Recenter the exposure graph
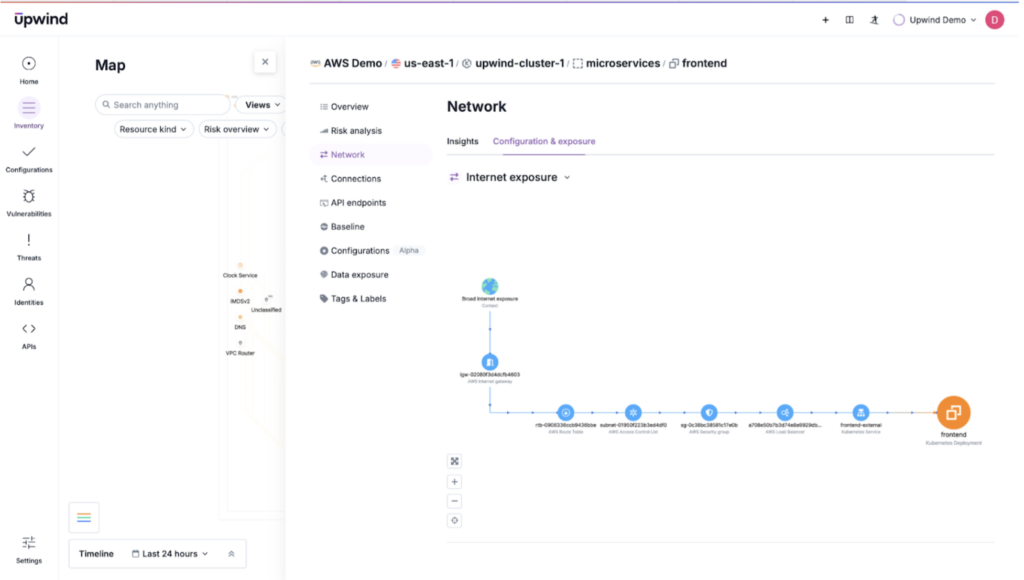Image resolution: width=1024 pixels, height=580 pixels. (455, 521)
